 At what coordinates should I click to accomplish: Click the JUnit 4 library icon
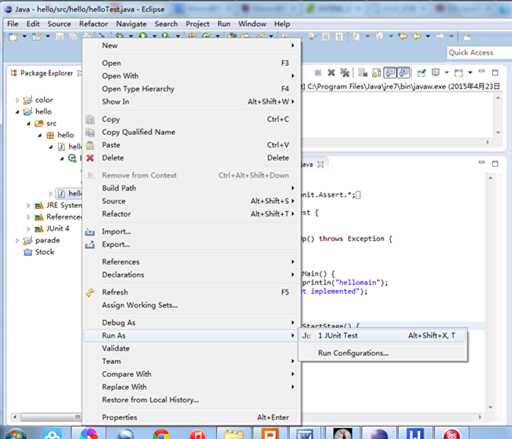(39, 229)
